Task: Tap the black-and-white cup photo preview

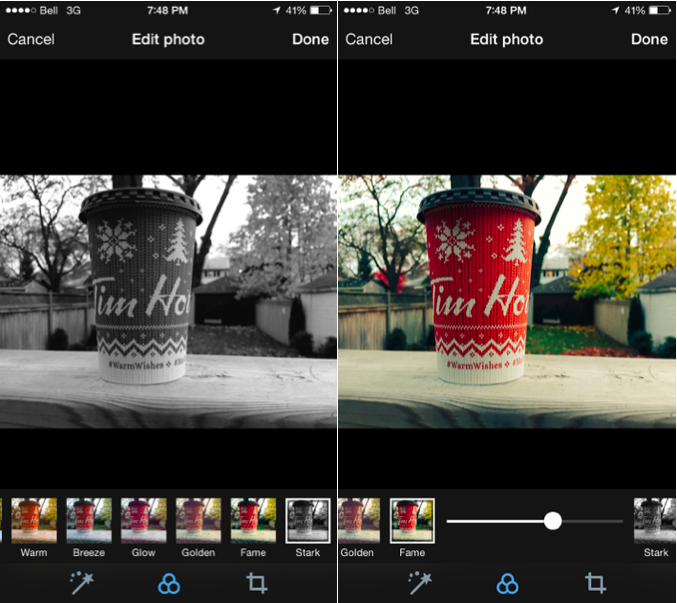Action: (168, 301)
